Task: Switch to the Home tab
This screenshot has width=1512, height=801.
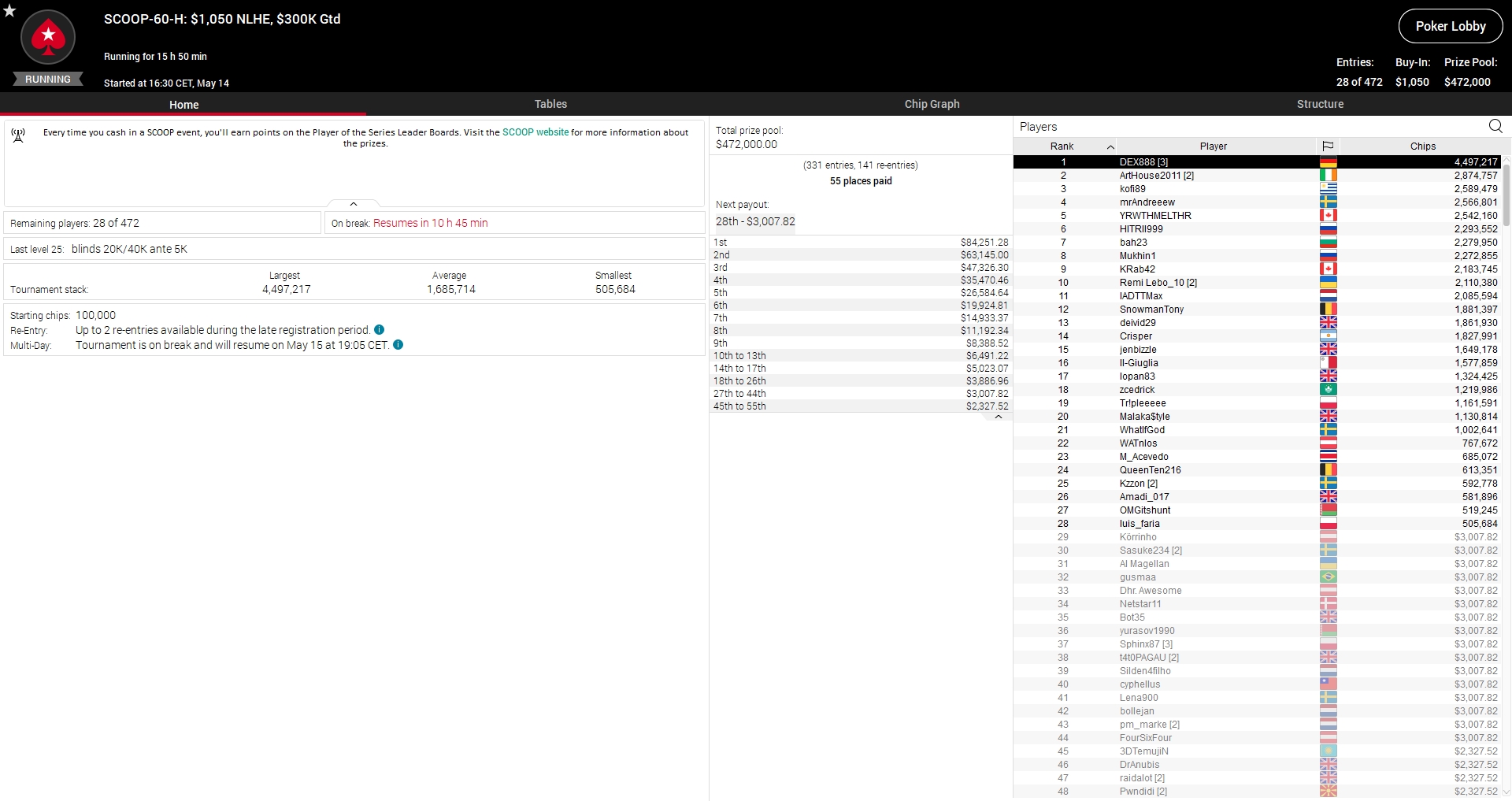Action: point(183,104)
